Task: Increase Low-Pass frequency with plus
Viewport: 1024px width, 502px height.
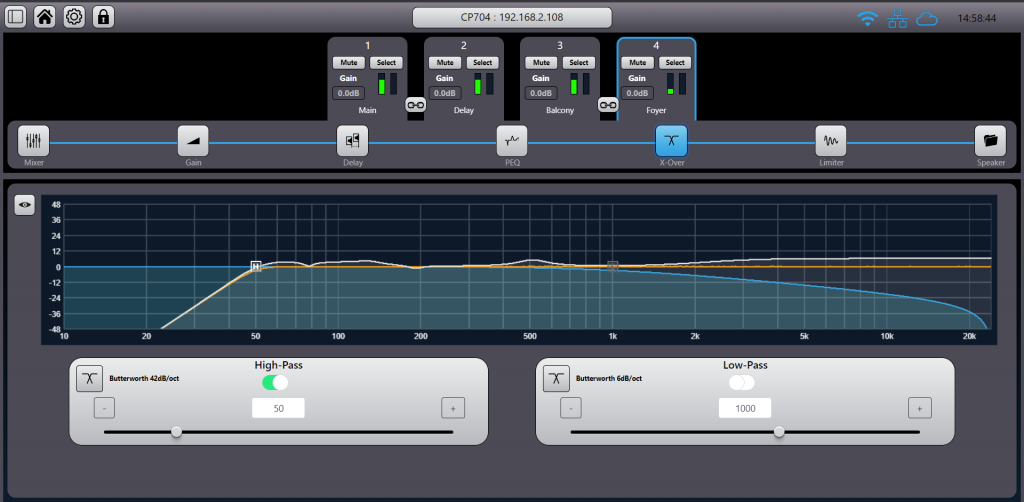Action: [x=920, y=408]
